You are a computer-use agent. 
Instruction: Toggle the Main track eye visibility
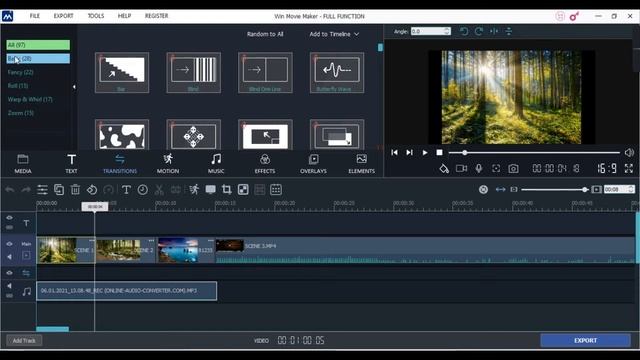[x=9, y=244]
